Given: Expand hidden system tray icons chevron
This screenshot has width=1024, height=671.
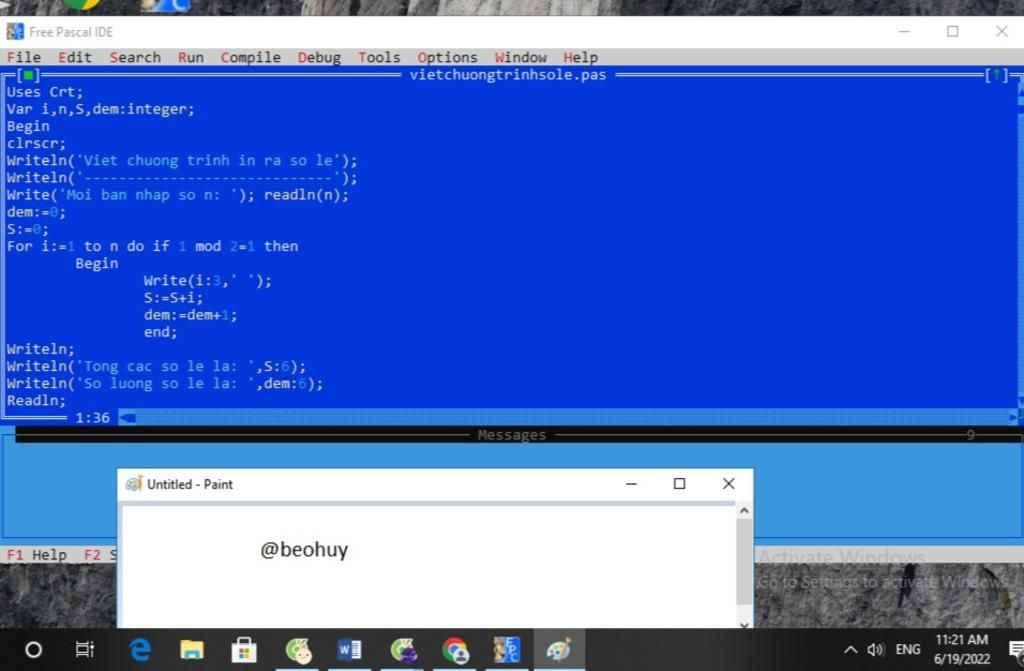Looking at the screenshot, I should [850, 649].
